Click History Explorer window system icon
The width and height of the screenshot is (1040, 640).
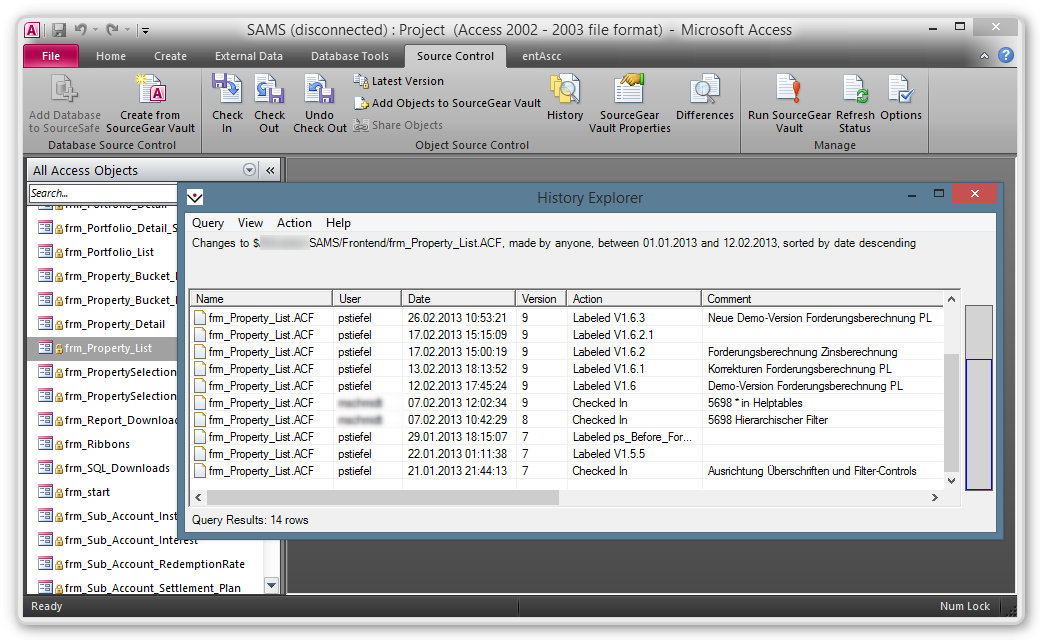tap(195, 197)
